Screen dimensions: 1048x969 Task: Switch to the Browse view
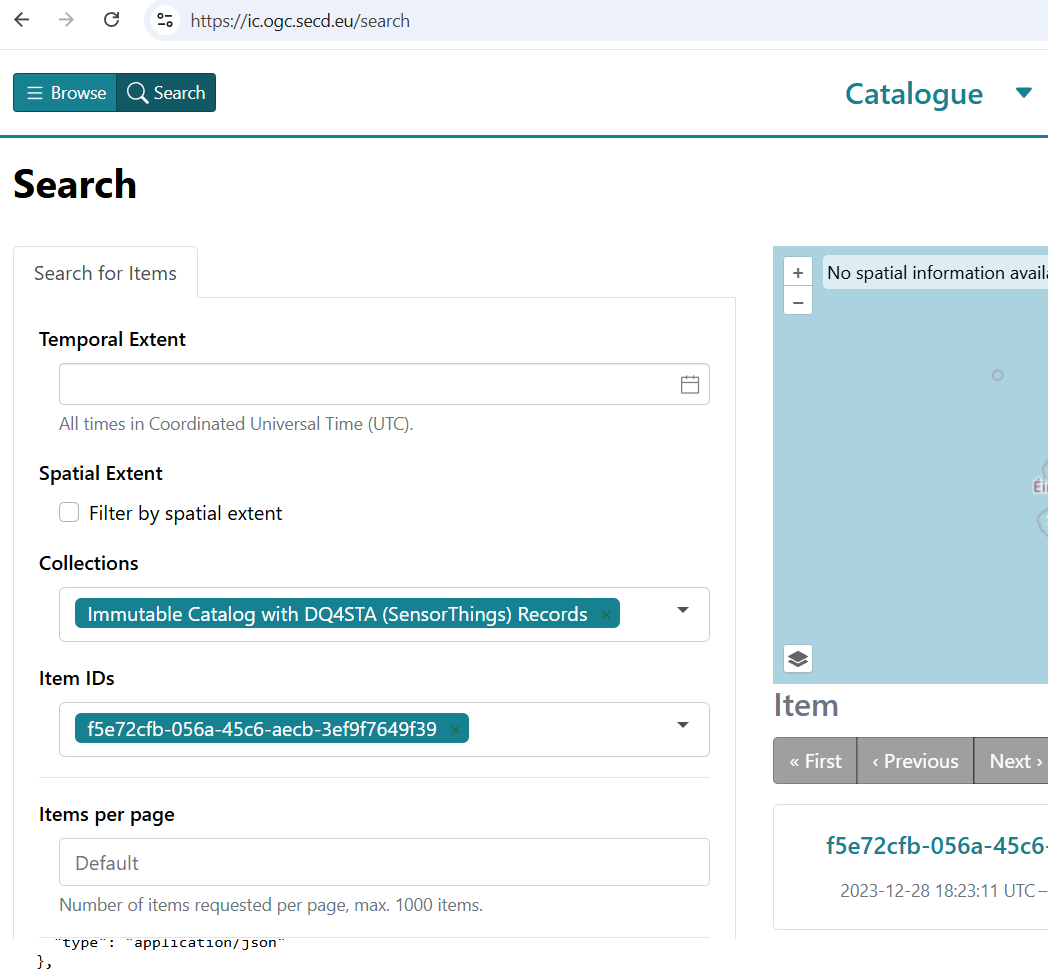[x=65, y=93]
